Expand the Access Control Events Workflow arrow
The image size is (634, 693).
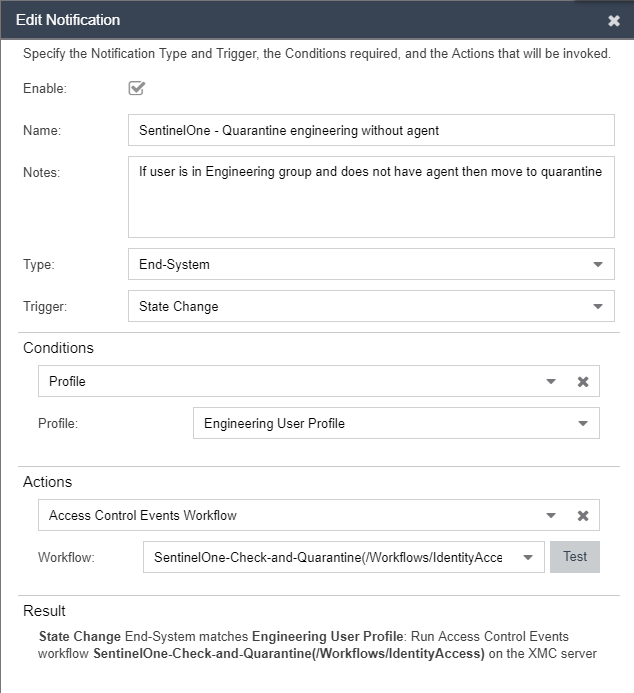coord(551,515)
